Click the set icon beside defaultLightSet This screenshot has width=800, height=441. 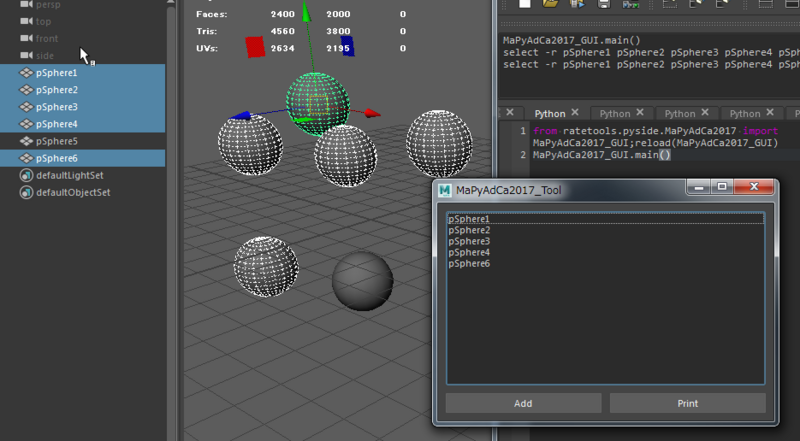click(26, 176)
